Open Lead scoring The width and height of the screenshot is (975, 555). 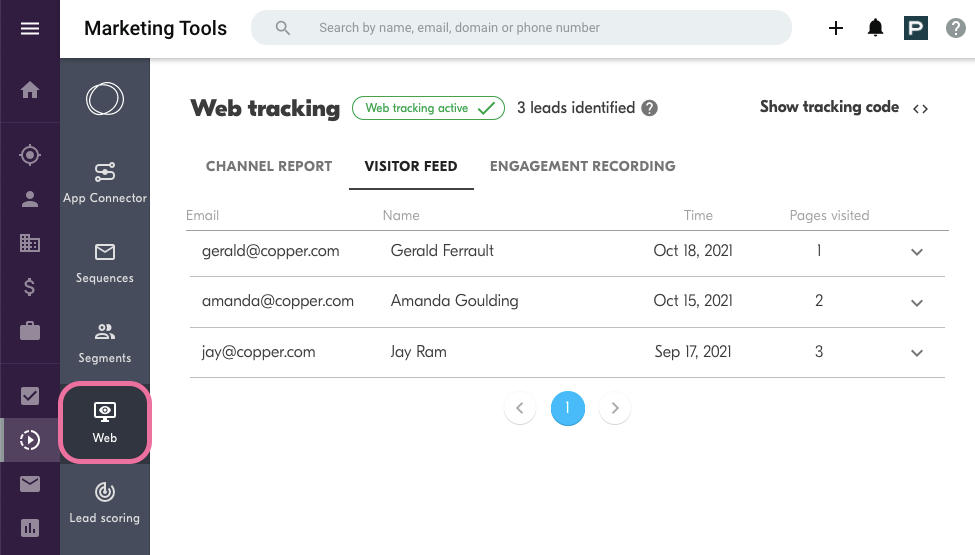pyautogui.click(x=105, y=503)
